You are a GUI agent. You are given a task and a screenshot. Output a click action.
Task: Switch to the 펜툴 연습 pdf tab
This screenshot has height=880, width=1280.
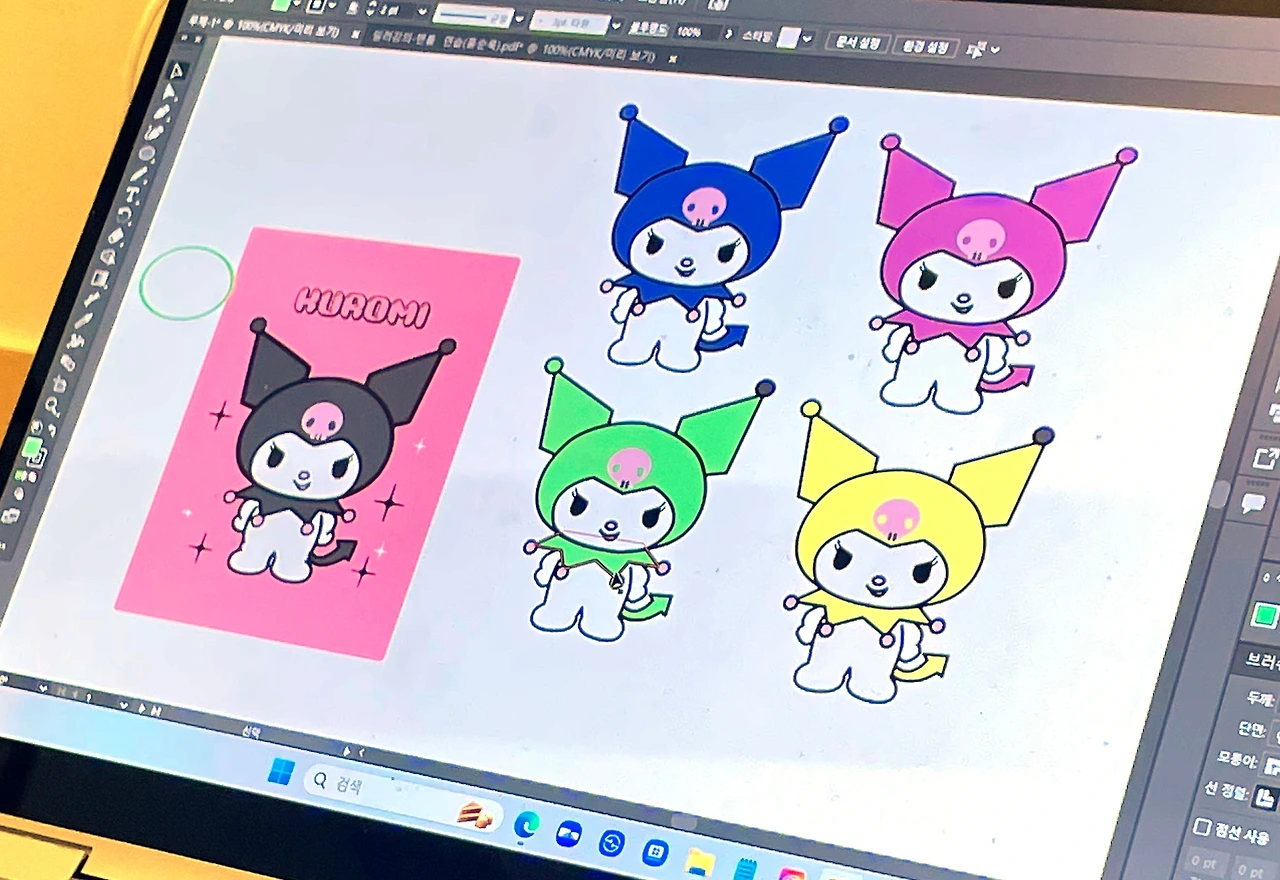tap(515, 48)
